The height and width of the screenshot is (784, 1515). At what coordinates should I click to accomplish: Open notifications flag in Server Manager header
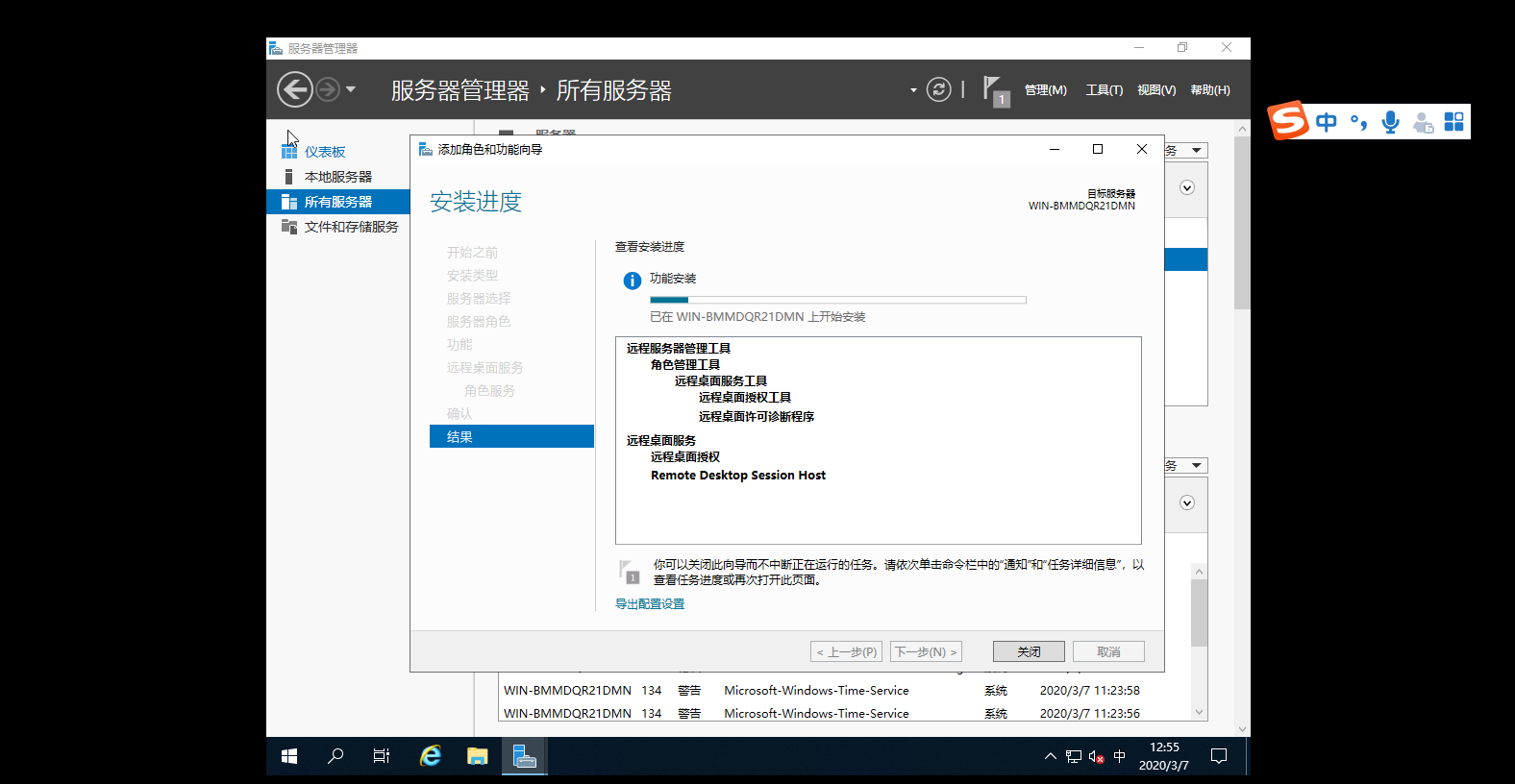pyautogui.click(x=996, y=91)
